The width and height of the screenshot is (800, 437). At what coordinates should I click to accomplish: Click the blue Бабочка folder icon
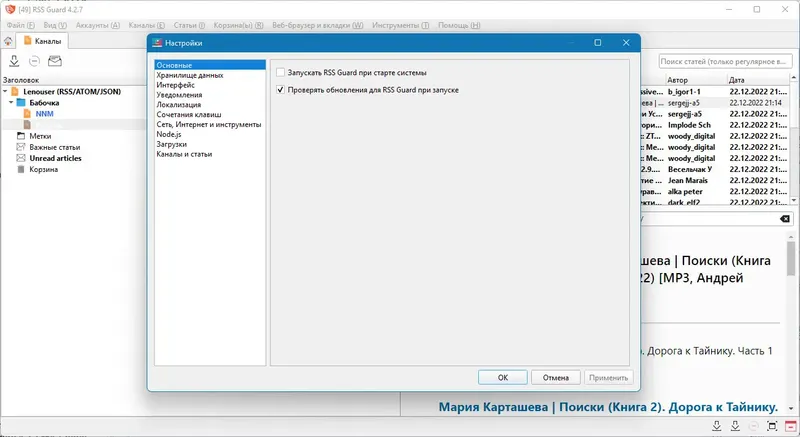pos(21,102)
